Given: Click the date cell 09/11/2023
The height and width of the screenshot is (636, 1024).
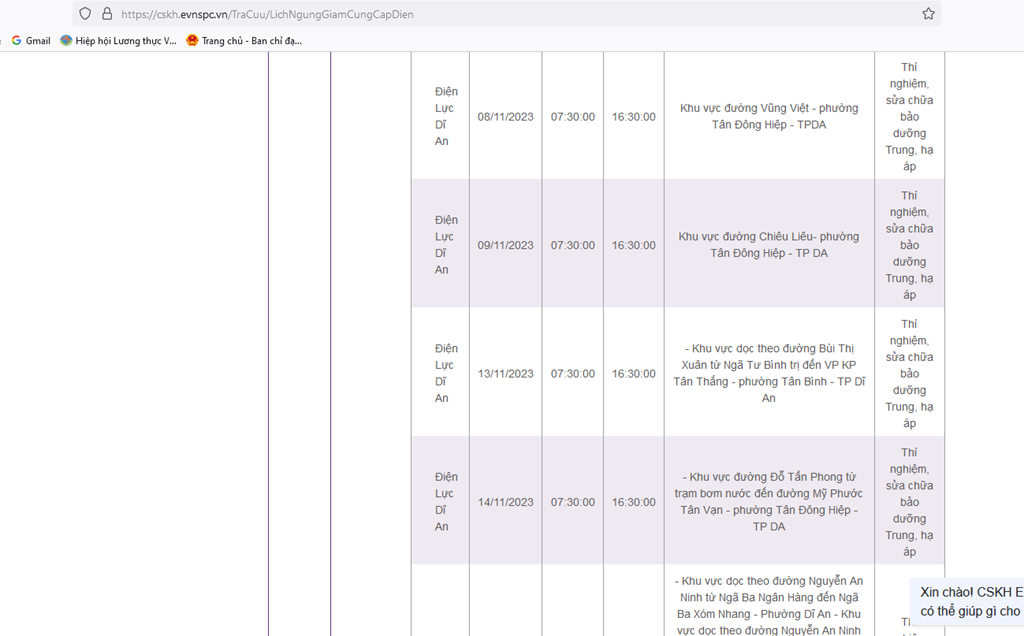Looking at the screenshot, I should pyautogui.click(x=505, y=245).
